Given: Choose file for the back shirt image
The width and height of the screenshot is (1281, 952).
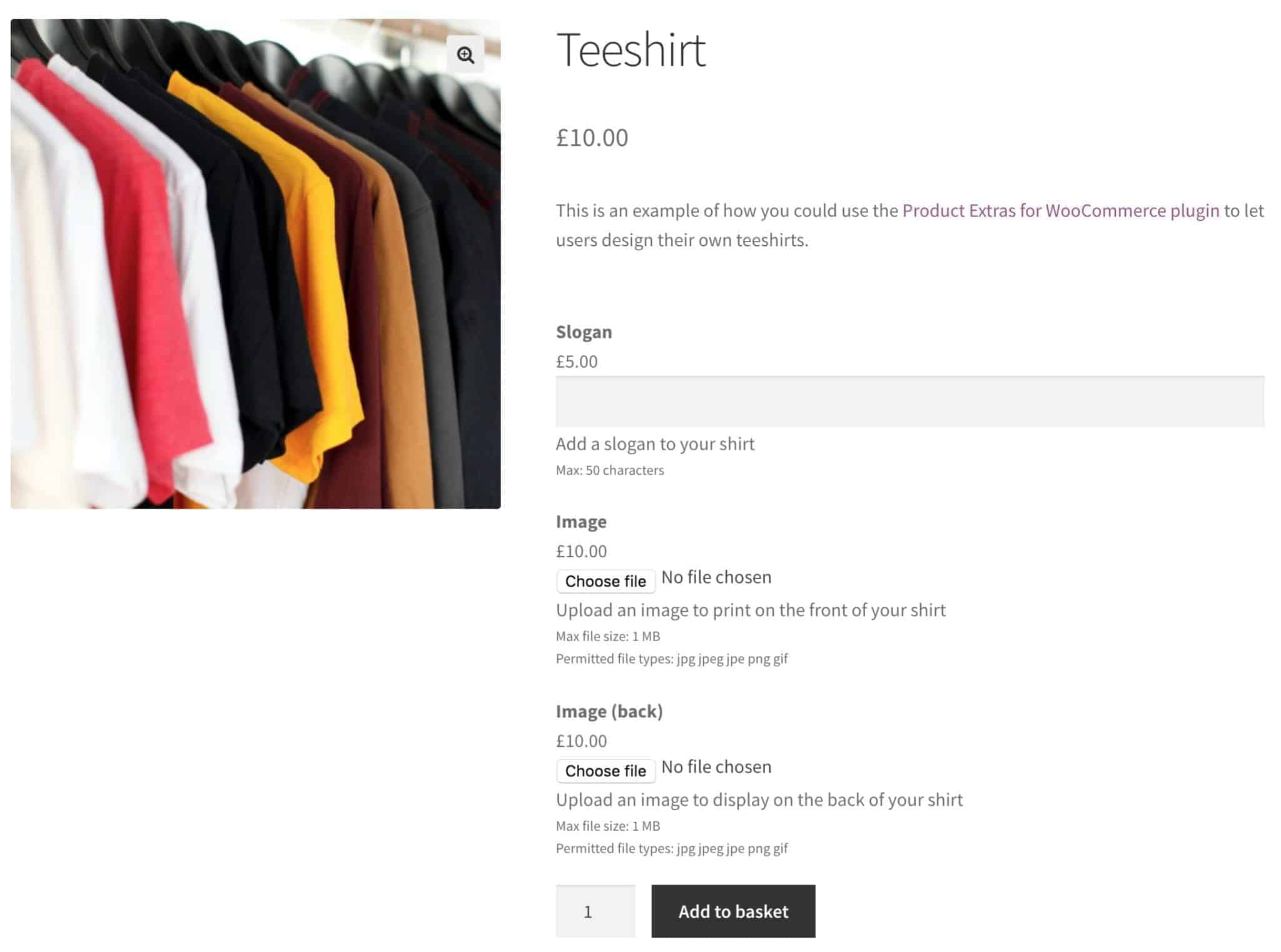Looking at the screenshot, I should (x=605, y=771).
